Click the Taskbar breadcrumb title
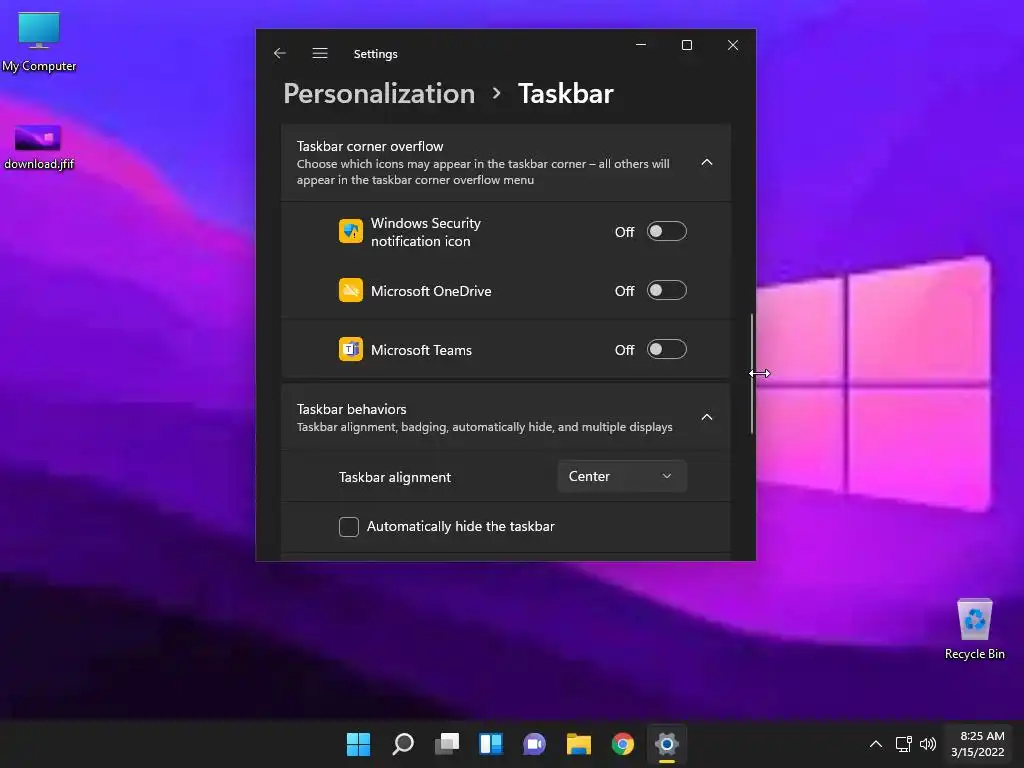Viewport: 1024px width, 768px height. (x=566, y=93)
